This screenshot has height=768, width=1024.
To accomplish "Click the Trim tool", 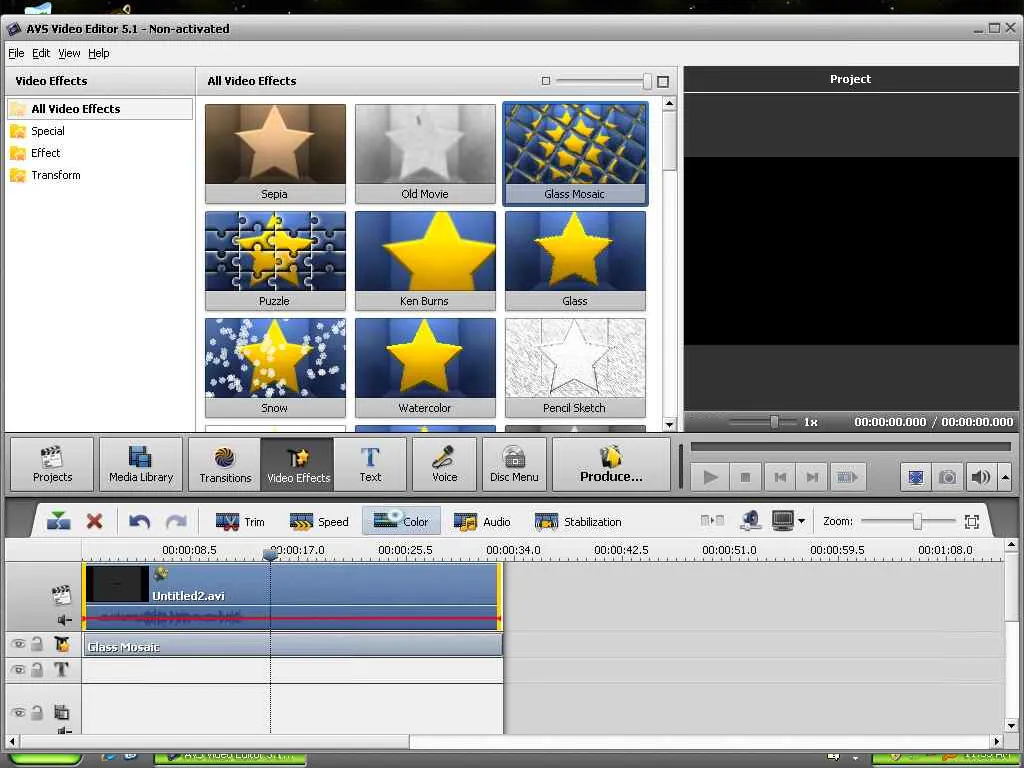I will (x=240, y=521).
